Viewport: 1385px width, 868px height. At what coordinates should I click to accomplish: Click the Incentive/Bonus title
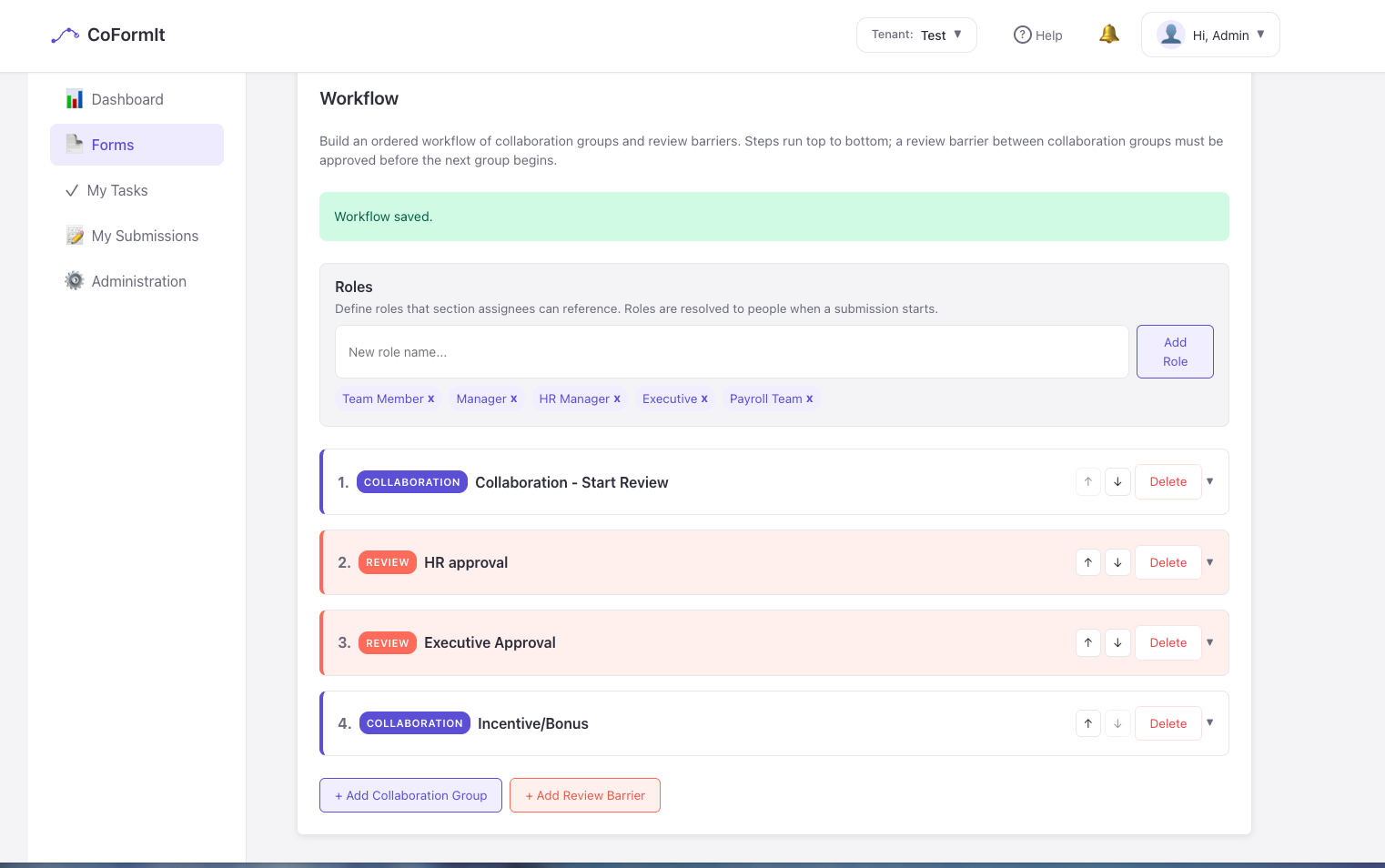533,723
